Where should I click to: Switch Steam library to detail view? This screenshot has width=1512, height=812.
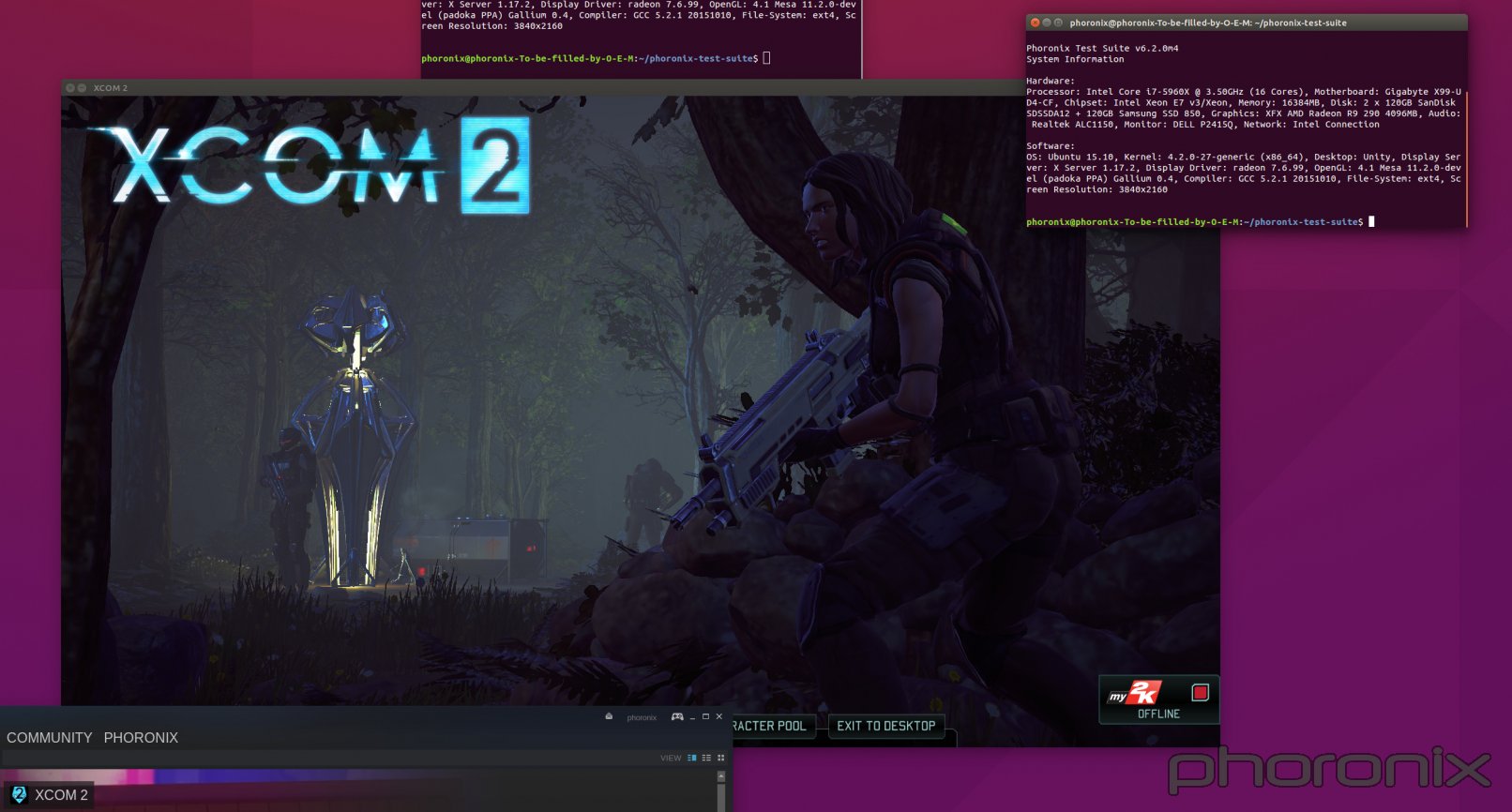coord(692,758)
